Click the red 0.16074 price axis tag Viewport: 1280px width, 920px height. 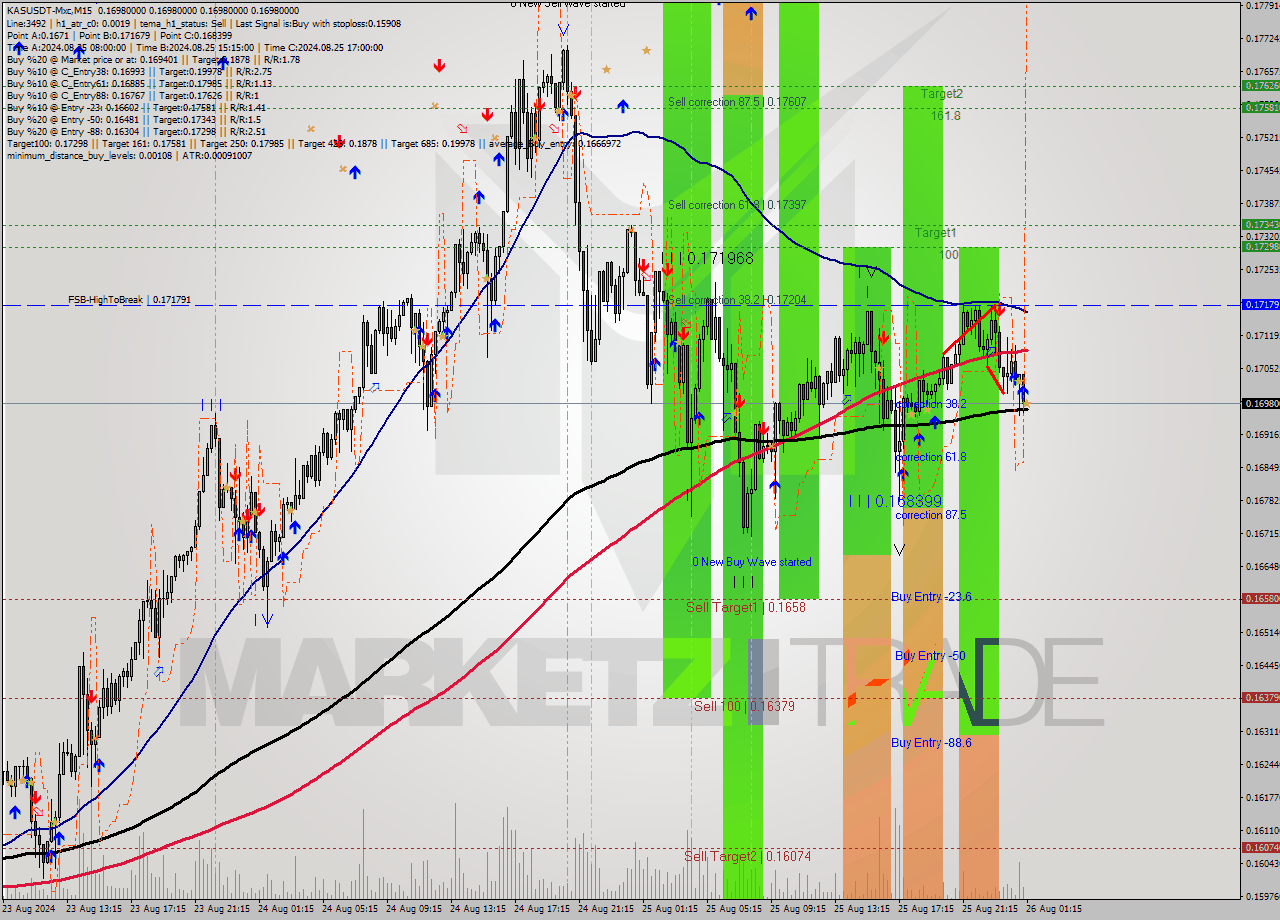[x=1259, y=848]
